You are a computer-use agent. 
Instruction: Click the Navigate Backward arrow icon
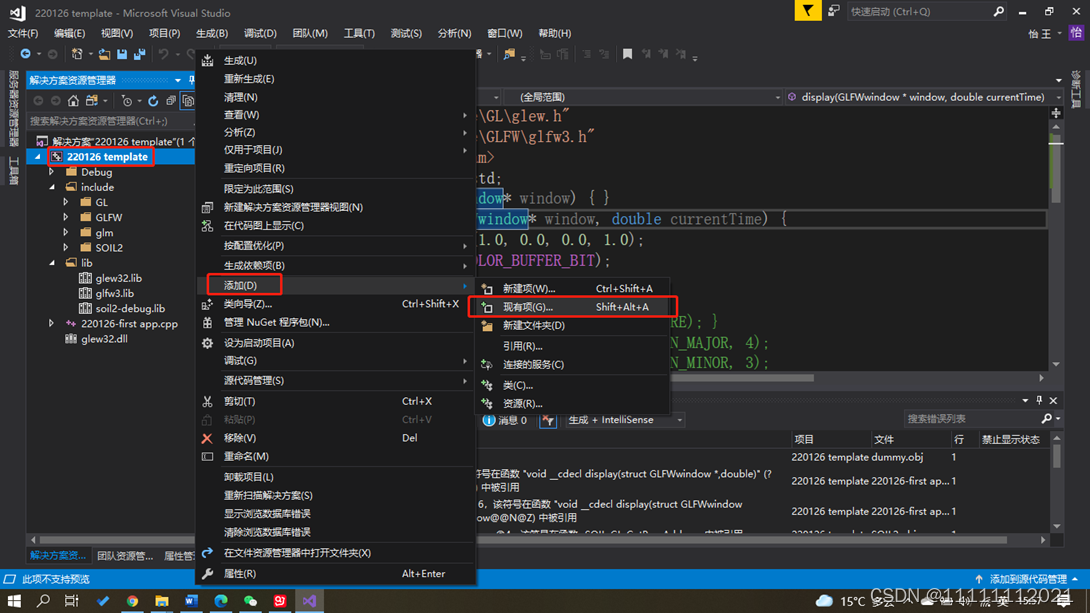[25, 55]
